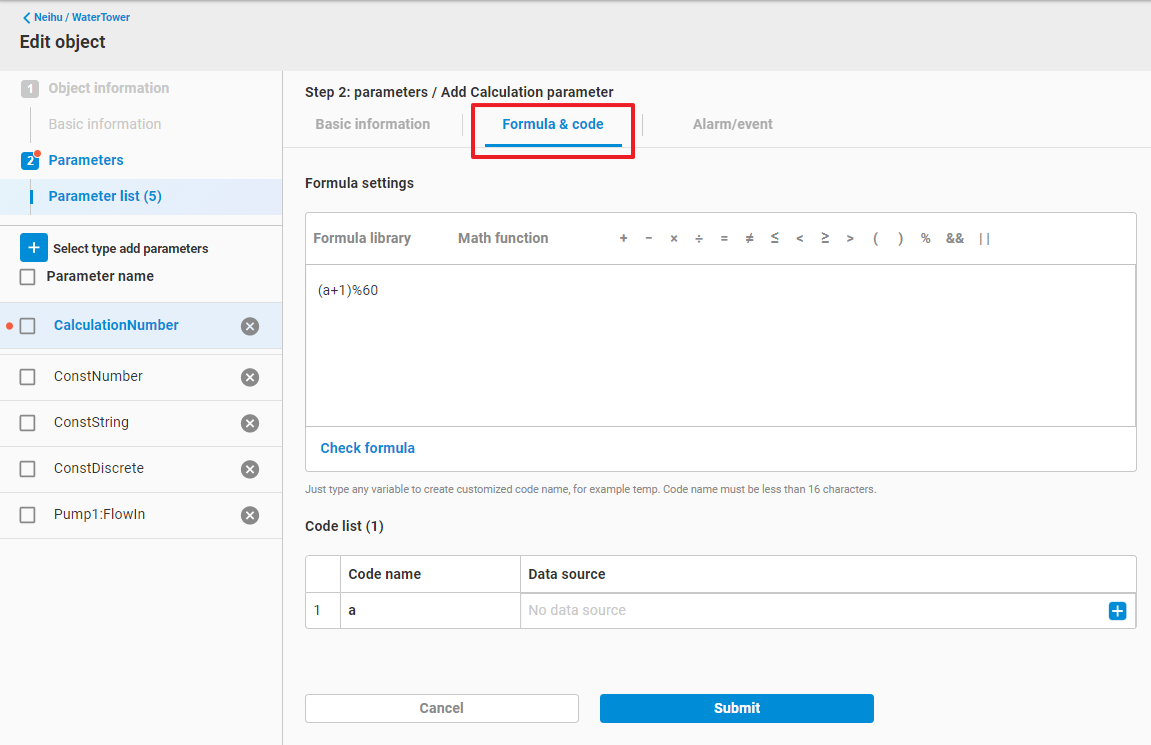Viewport: 1151px width, 745px height.
Task: Check the ConstDiscrete parameter checkbox
Action: pos(28,469)
